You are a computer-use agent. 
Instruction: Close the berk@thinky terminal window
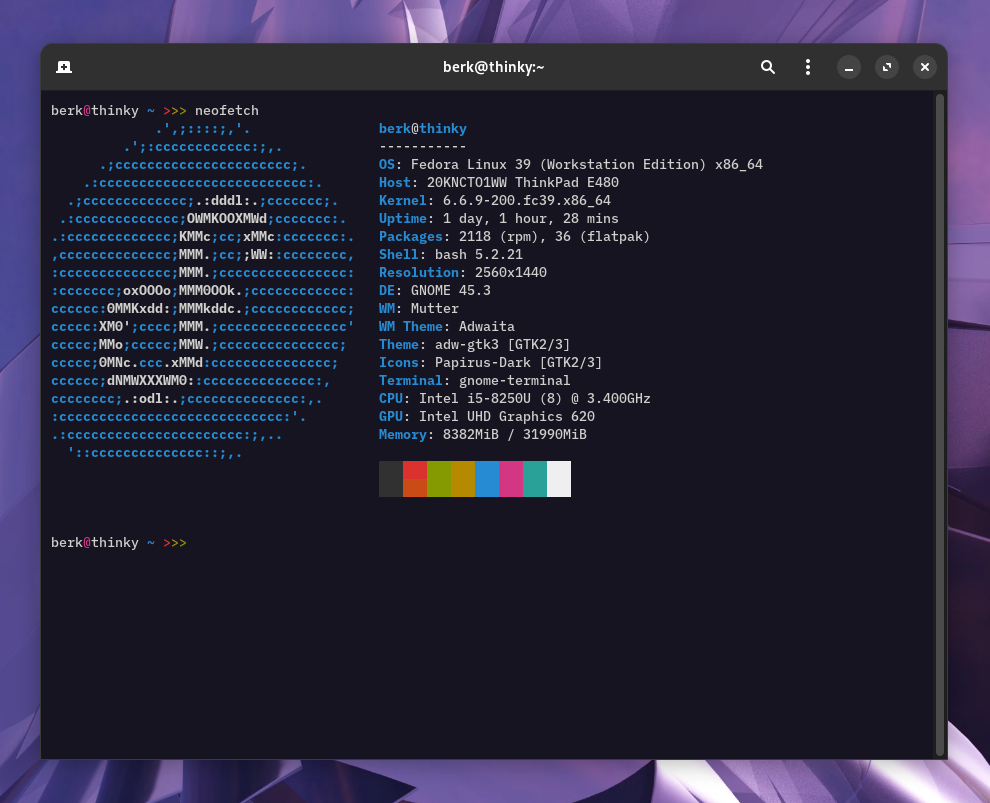click(x=925, y=67)
